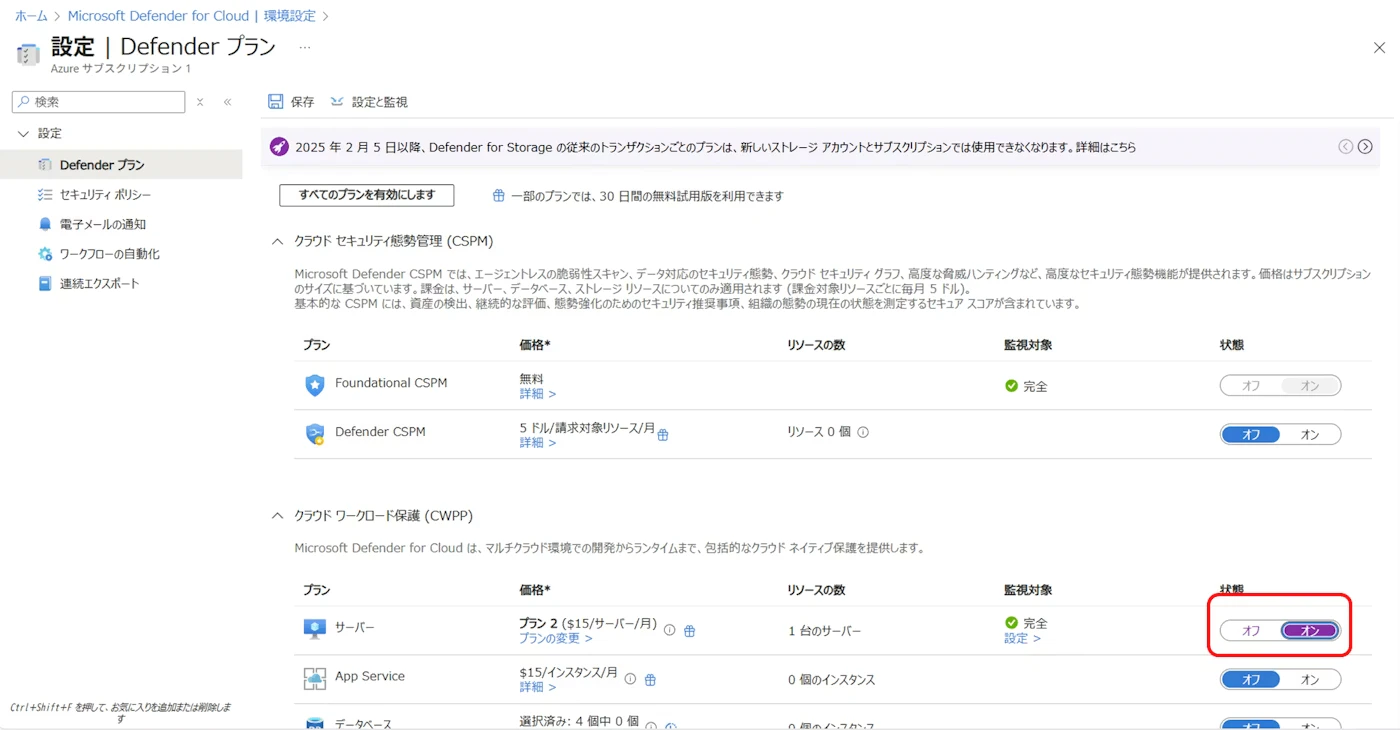Collapse クラウド セキュリティ態勢管理 (CSPM) section
The width and height of the screenshot is (1400, 730).
[x=277, y=241]
